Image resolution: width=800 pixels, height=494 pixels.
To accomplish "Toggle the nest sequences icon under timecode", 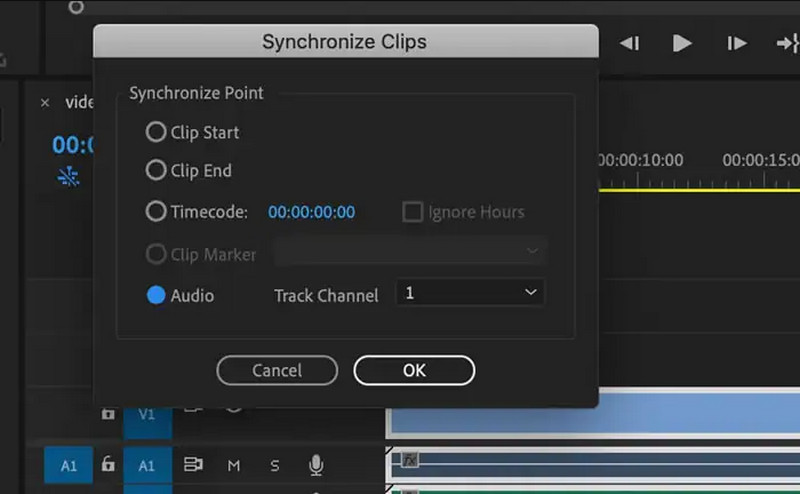I will coord(68,177).
